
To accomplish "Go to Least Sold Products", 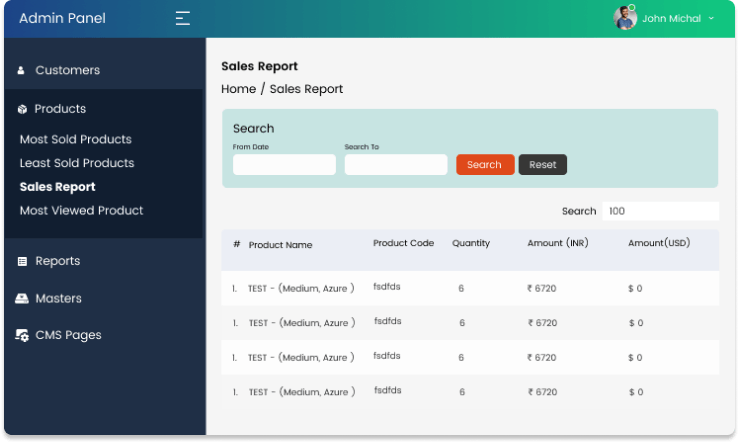I will tap(77, 163).
